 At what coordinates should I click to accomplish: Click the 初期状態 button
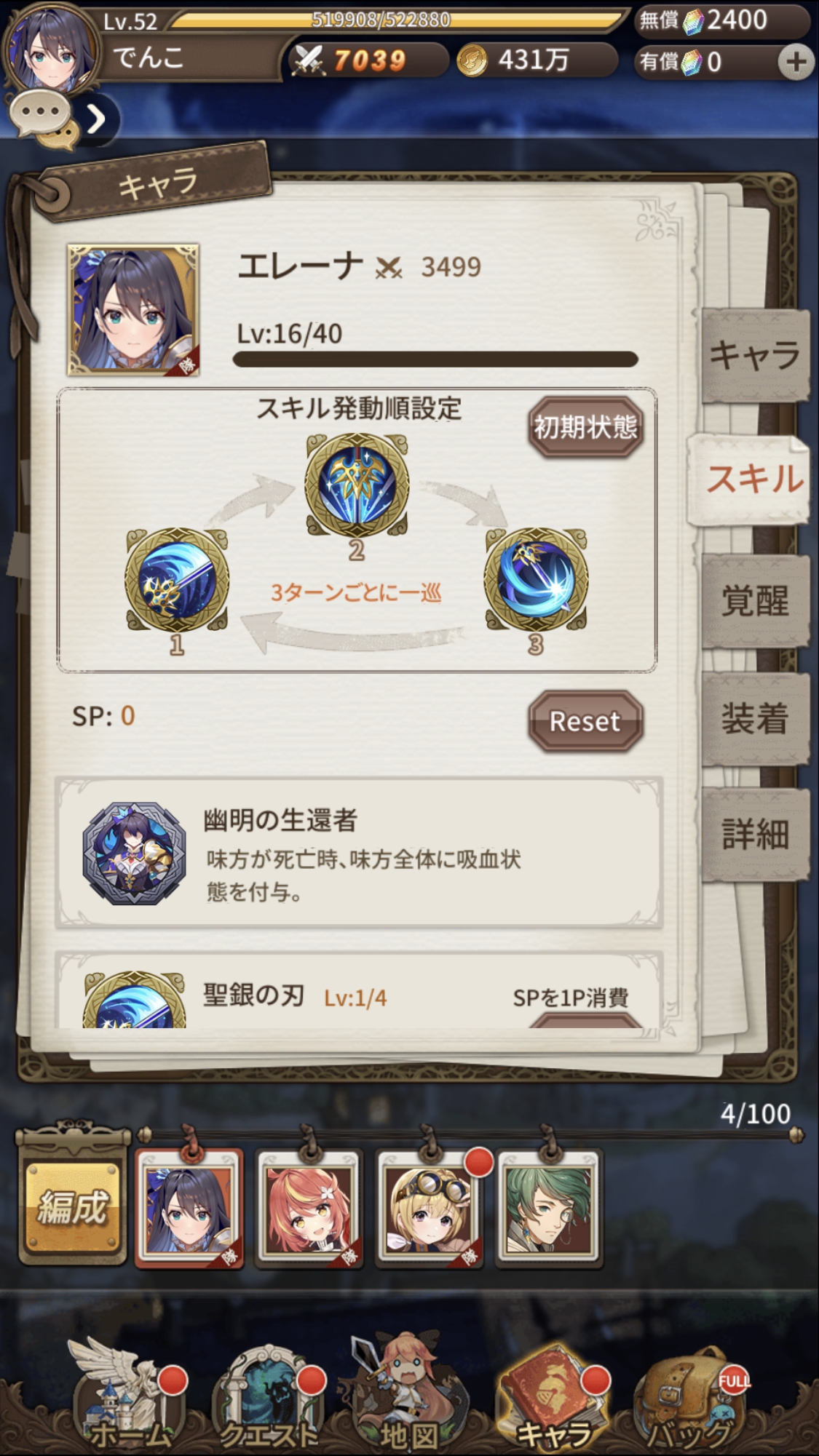[x=586, y=427]
